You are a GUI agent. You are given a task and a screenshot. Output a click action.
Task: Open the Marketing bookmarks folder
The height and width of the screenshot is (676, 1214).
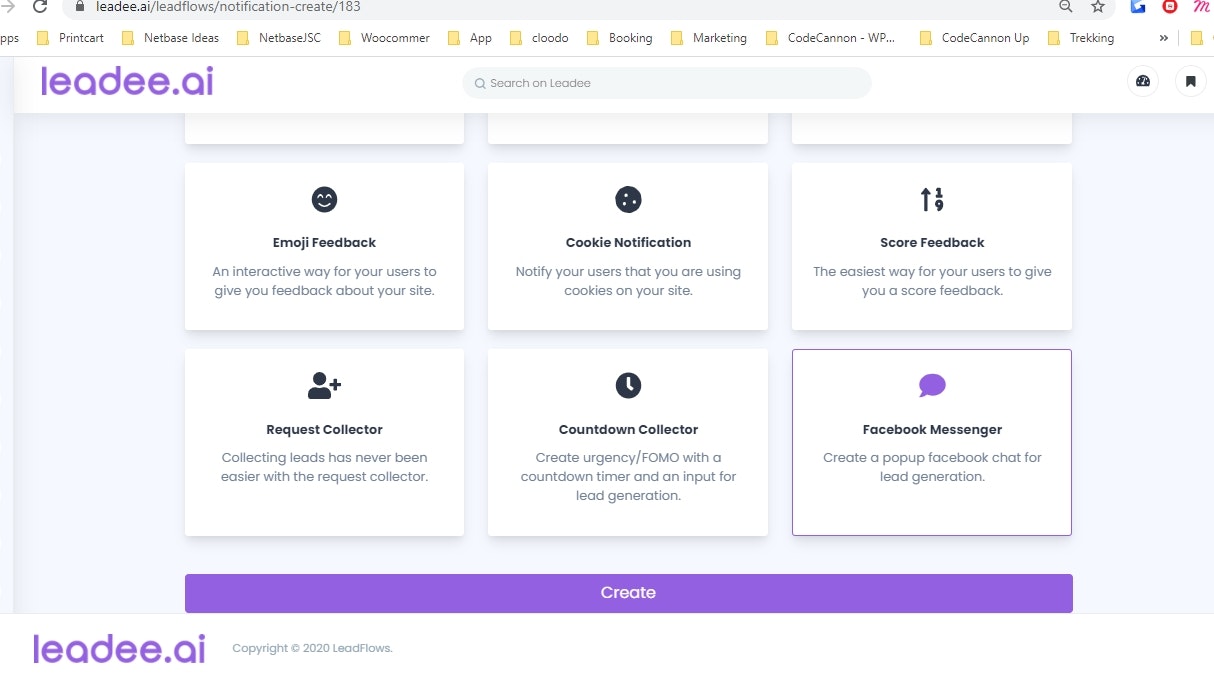coord(719,38)
